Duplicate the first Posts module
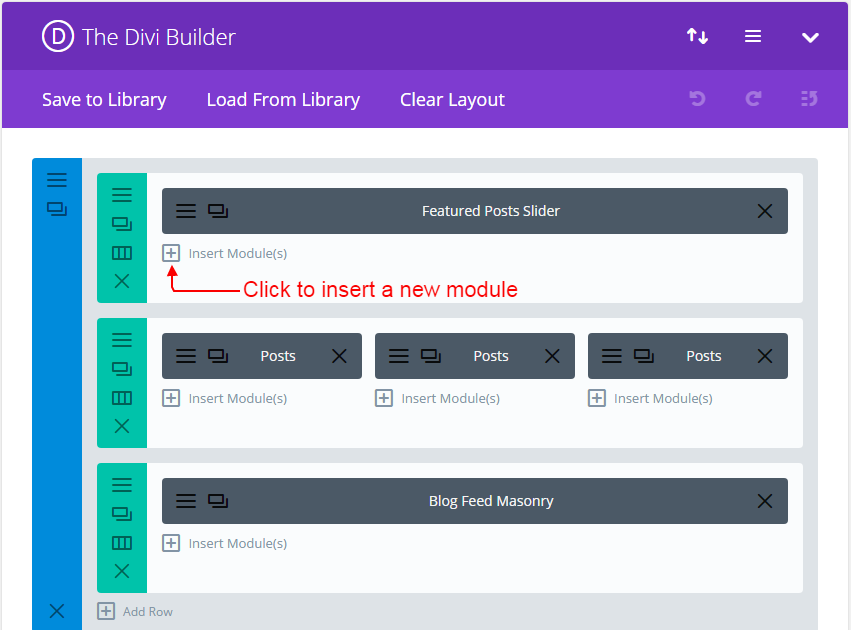 [x=218, y=356]
